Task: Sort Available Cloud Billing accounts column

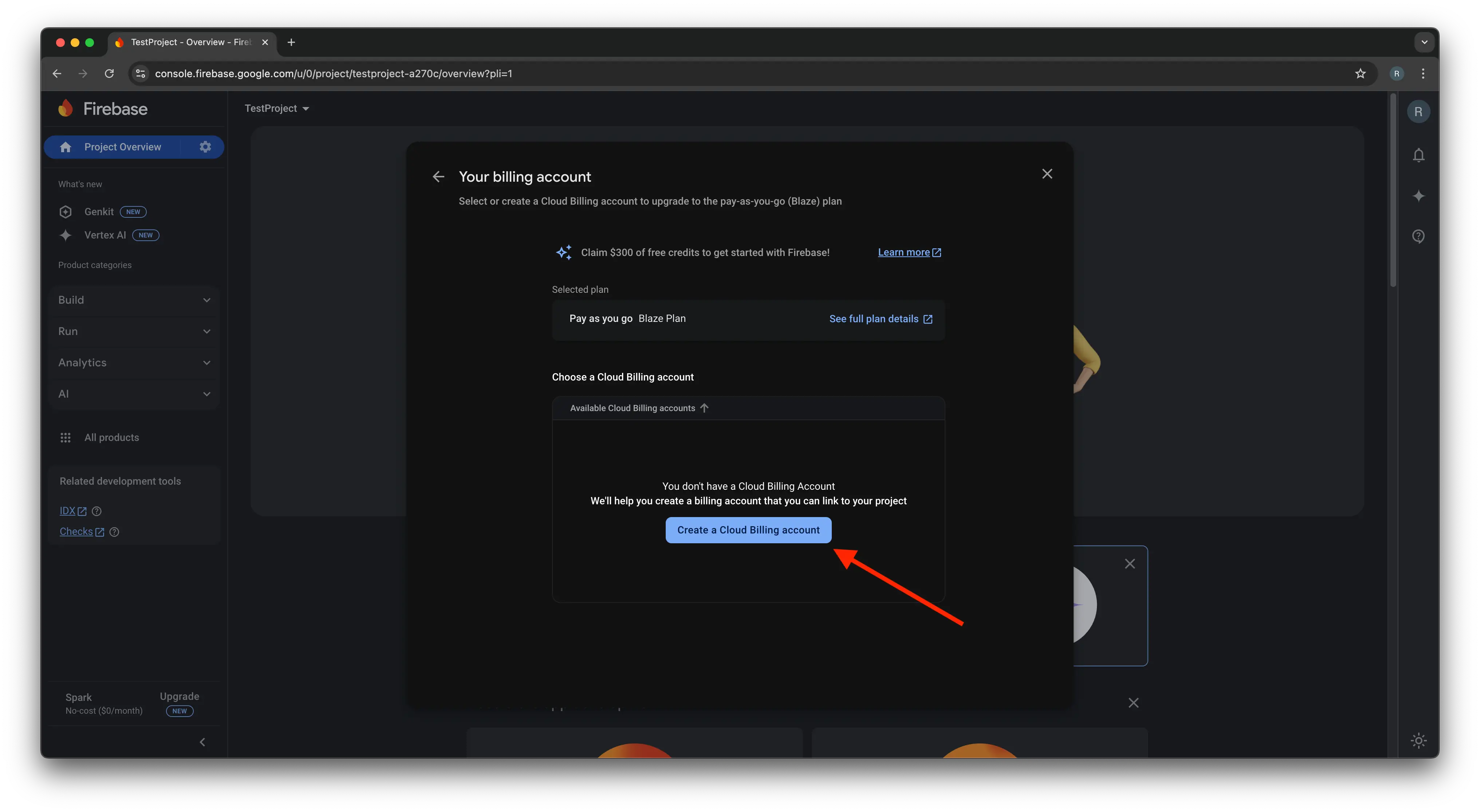Action: tap(639, 408)
